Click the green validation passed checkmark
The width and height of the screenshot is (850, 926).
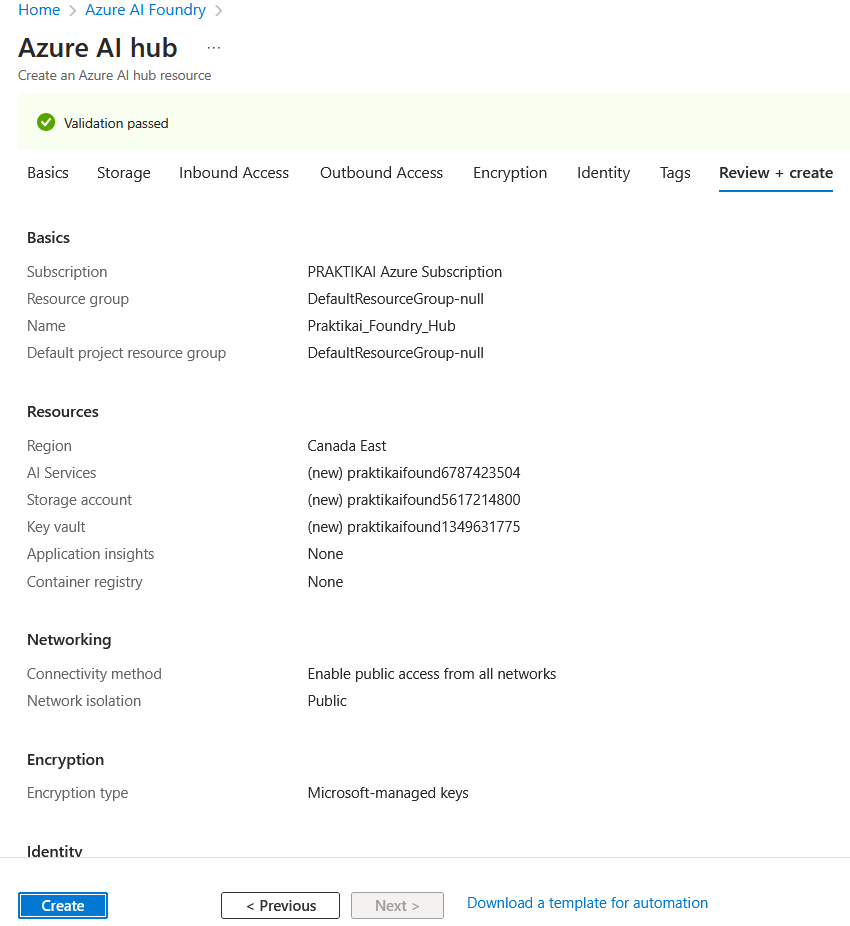(x=46, y=122)
